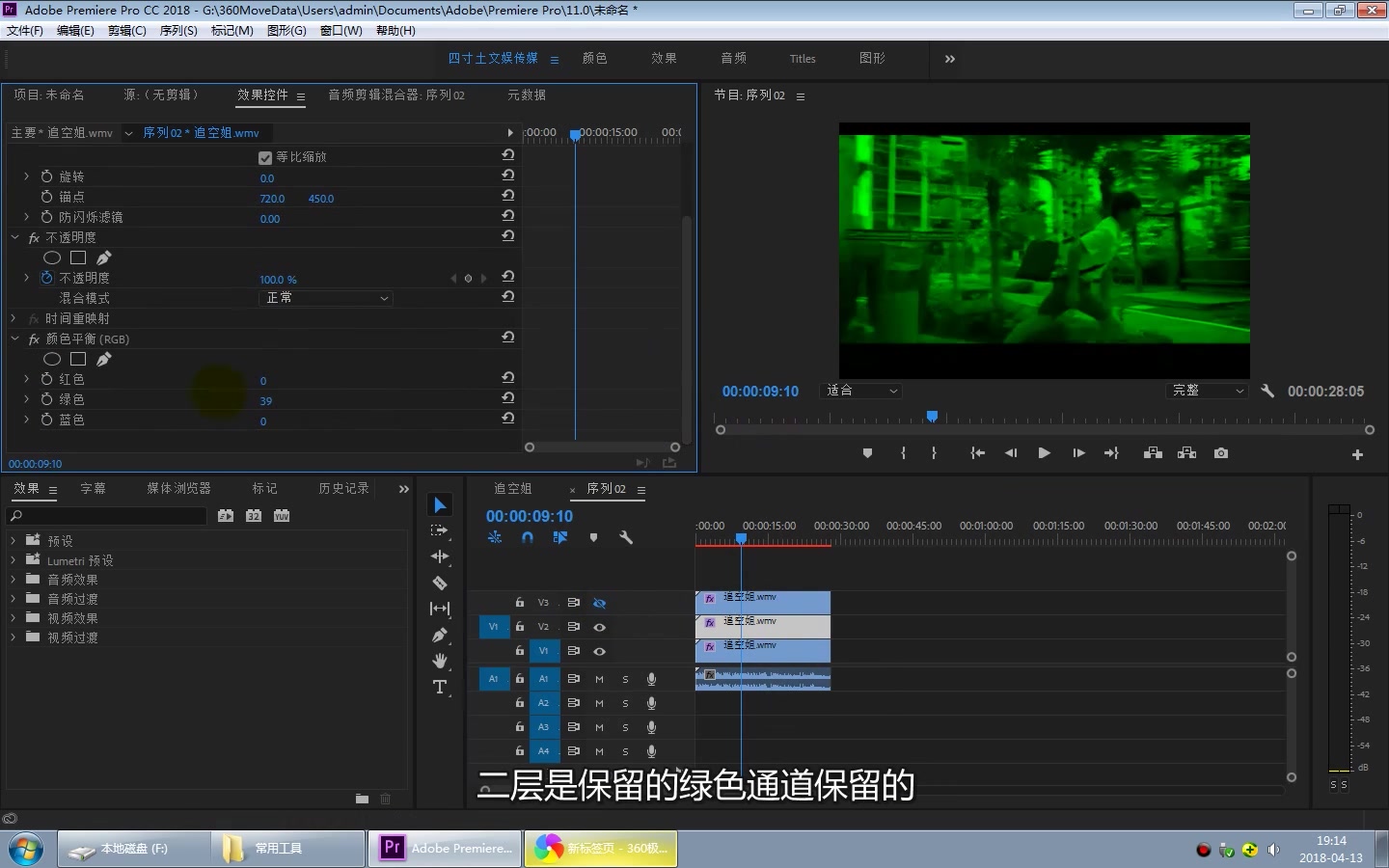Enable voice-over record on A3
The image size is (1389, 868).
(651, 727)
